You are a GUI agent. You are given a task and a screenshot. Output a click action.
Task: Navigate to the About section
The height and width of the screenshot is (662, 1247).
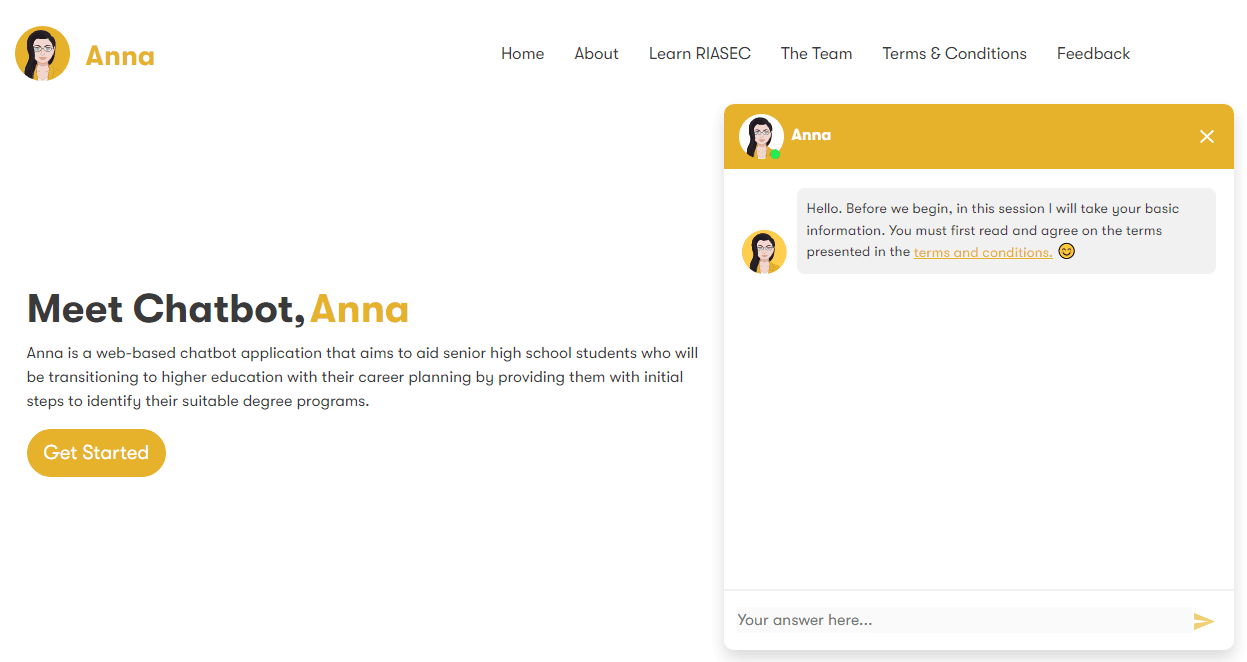point(596,54)
